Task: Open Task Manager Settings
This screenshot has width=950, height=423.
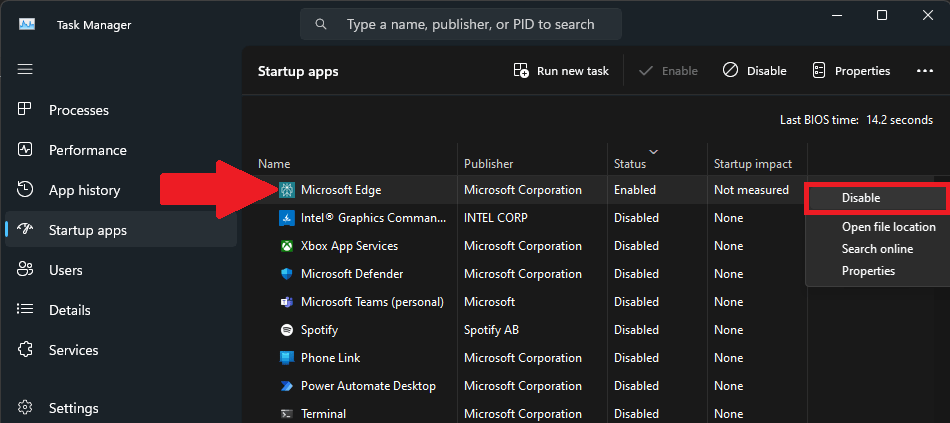Action: tap(121, 408)
